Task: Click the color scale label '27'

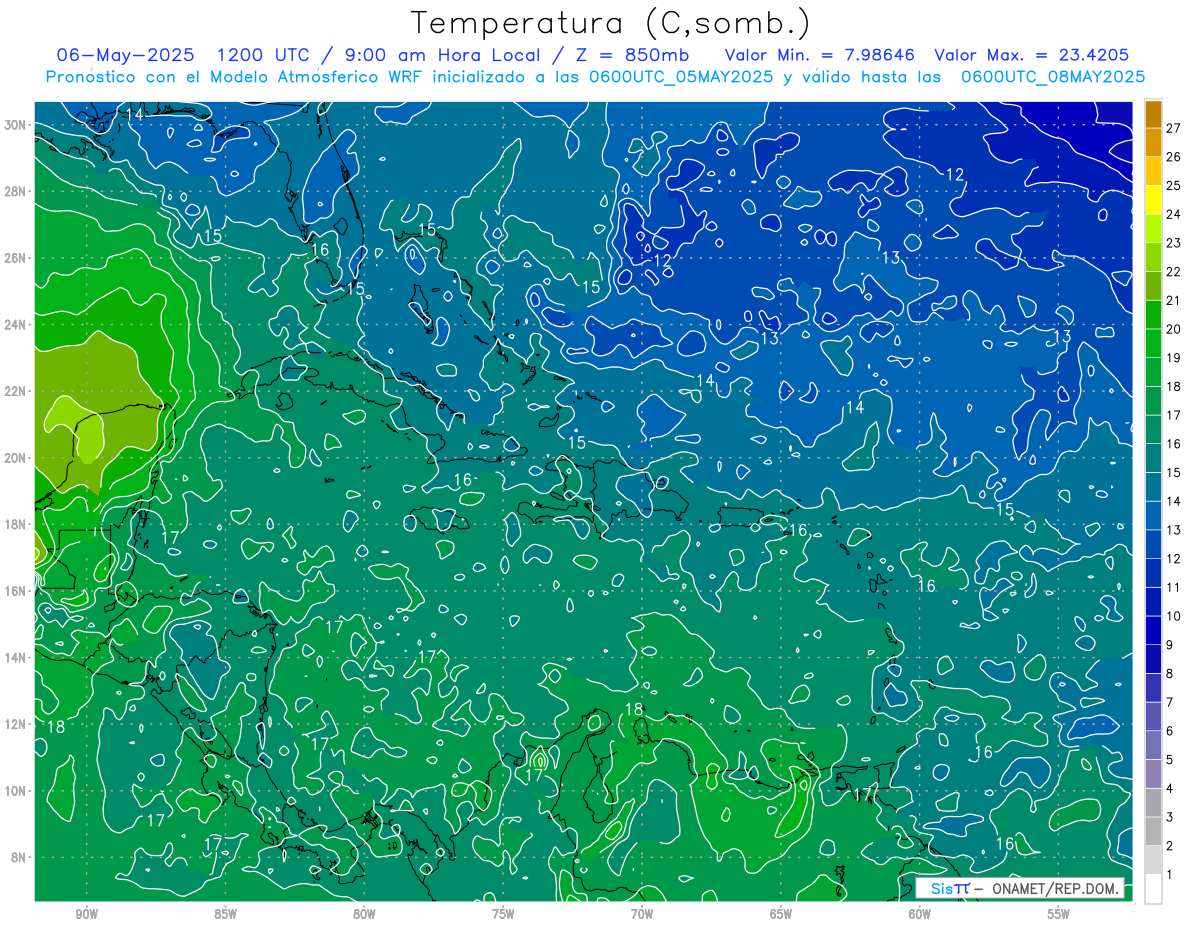Action: pos(1174,127)
